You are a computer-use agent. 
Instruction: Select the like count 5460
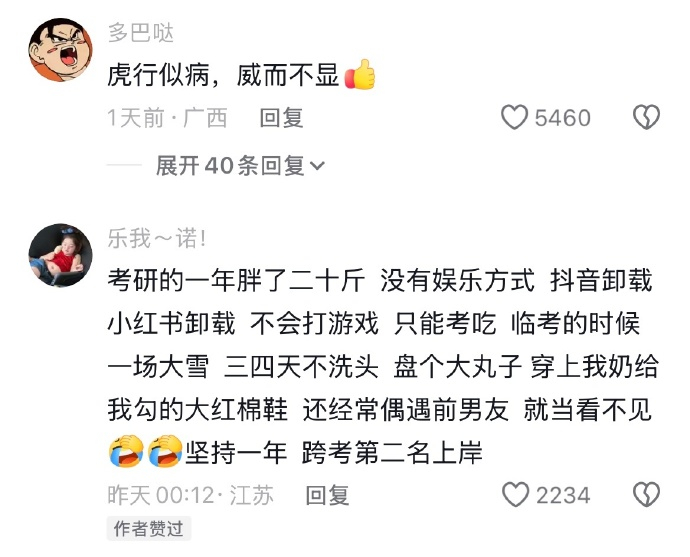tap(562, 118)
